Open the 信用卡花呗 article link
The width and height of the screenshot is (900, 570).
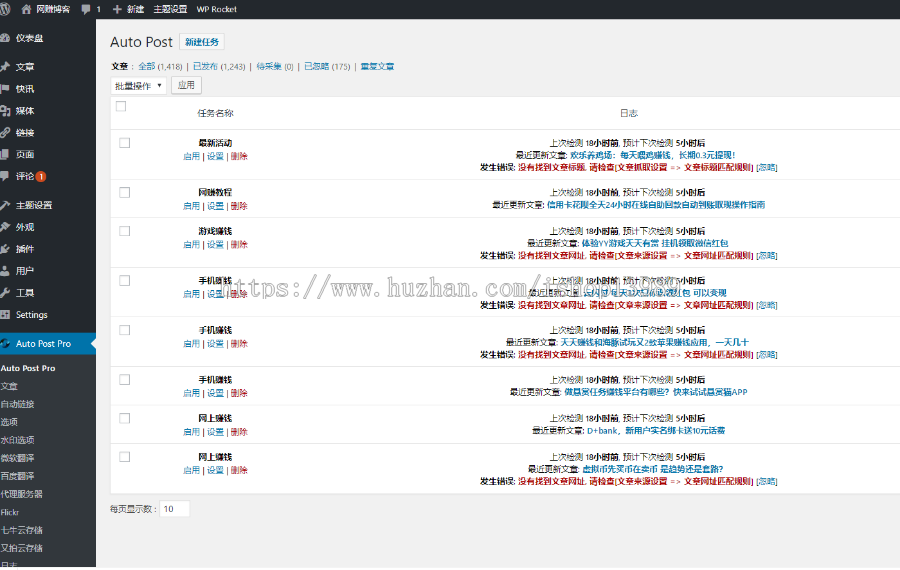(655, 204)
